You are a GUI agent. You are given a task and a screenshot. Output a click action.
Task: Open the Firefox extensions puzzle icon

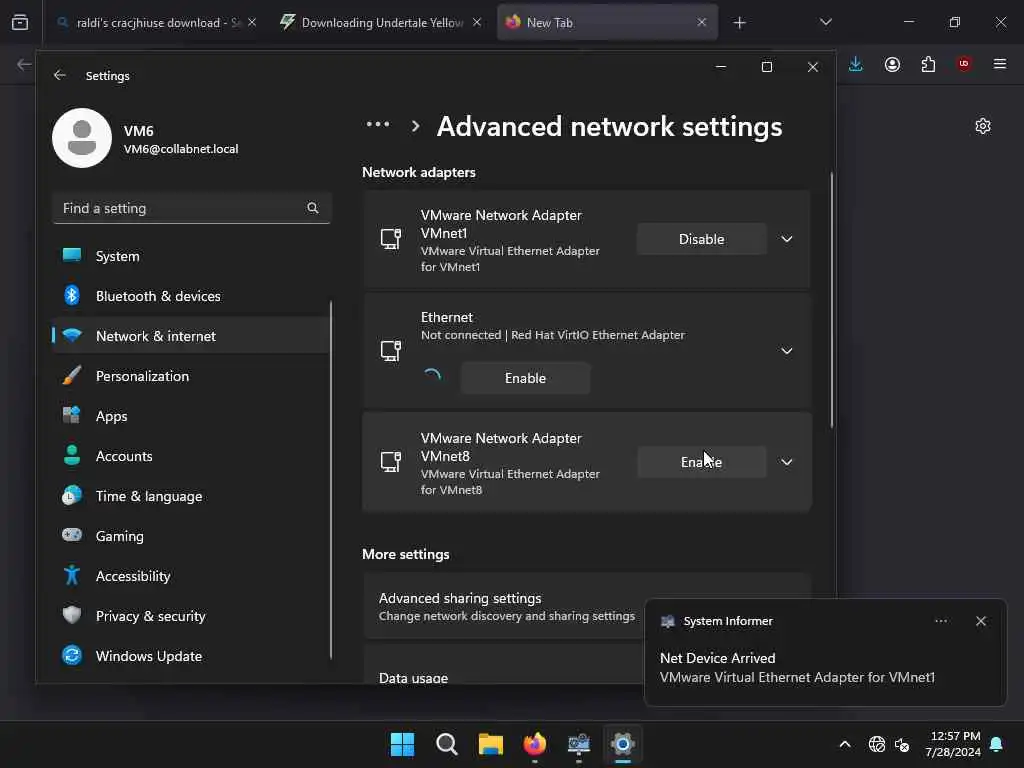click(x=928, y=64)
